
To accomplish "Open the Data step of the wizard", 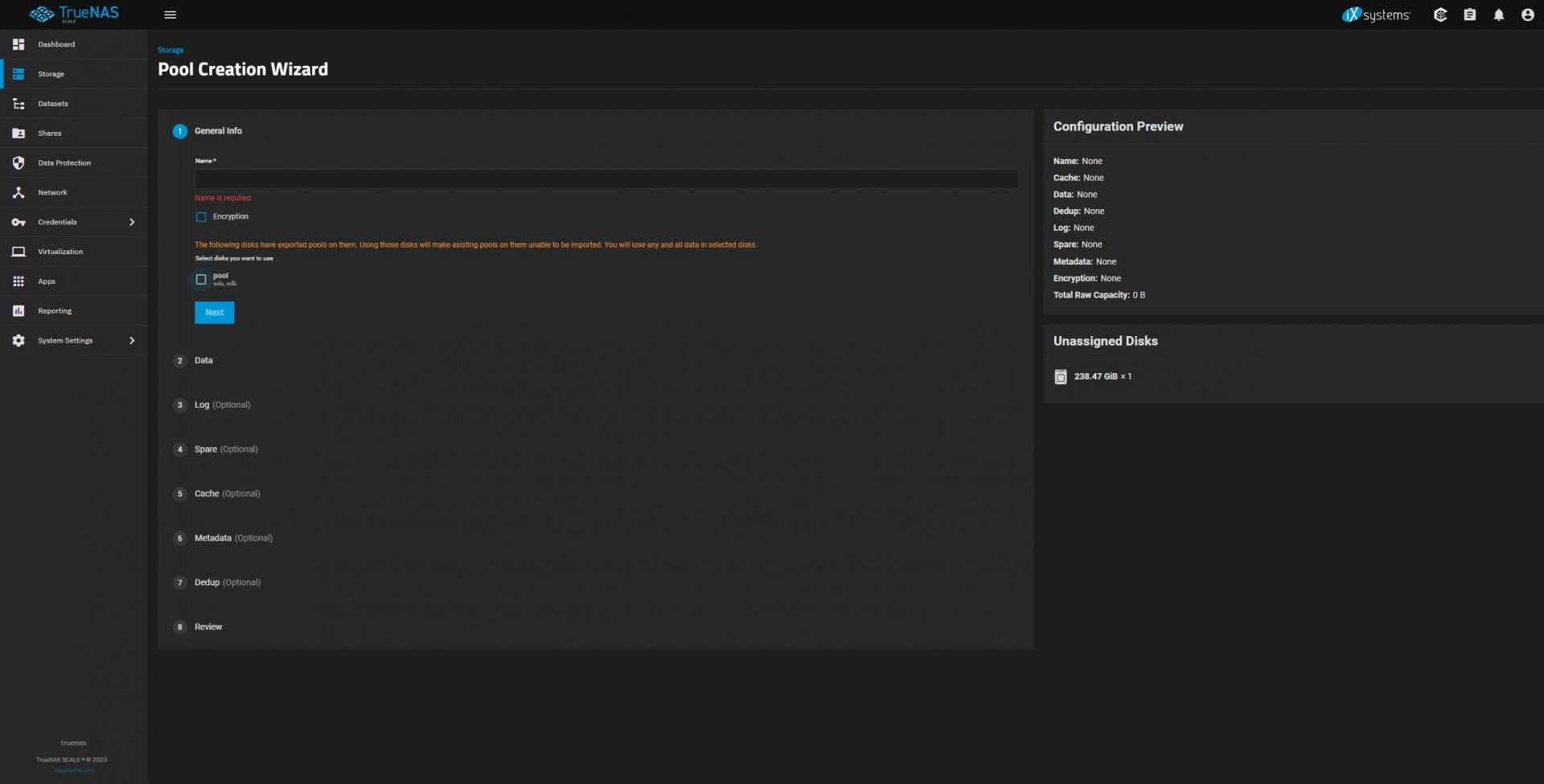I will (x=203, y=360).
